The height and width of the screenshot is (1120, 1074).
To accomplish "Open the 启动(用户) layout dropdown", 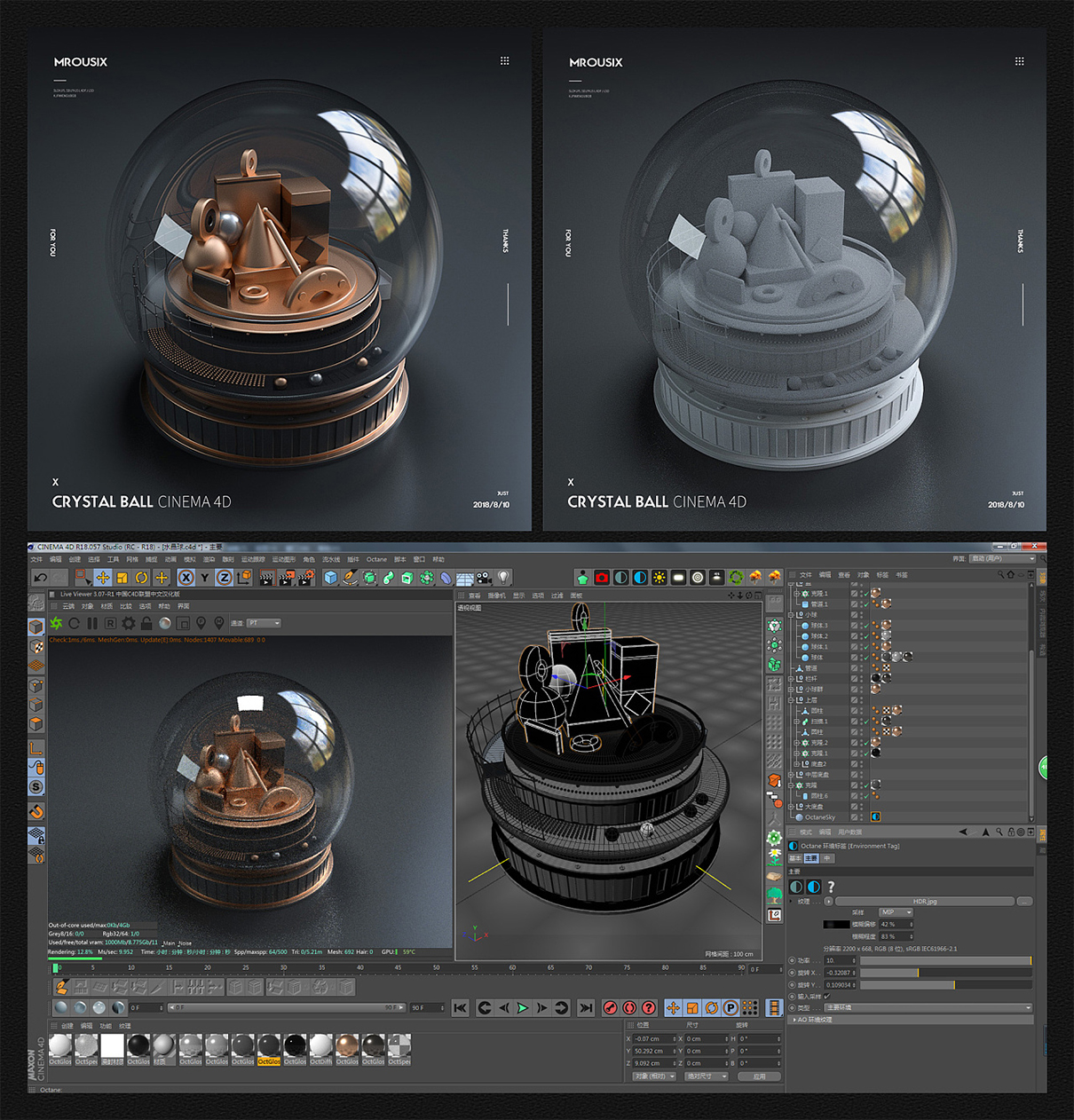I will tap(1002, 559).
